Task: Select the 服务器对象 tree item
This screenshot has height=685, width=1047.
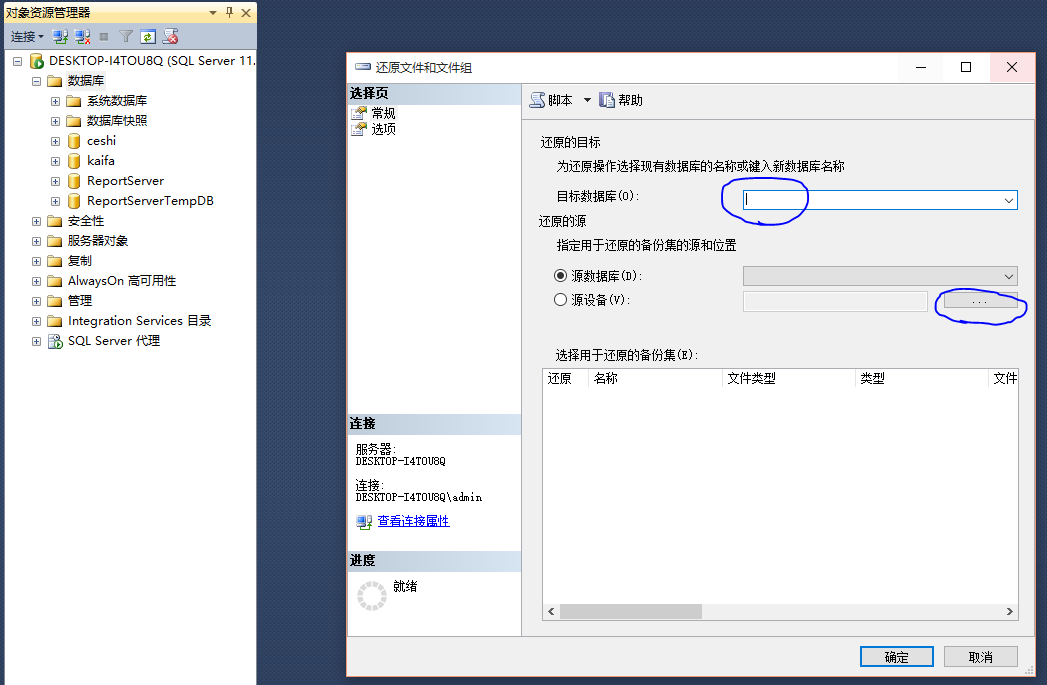Action: click(97, 241)
